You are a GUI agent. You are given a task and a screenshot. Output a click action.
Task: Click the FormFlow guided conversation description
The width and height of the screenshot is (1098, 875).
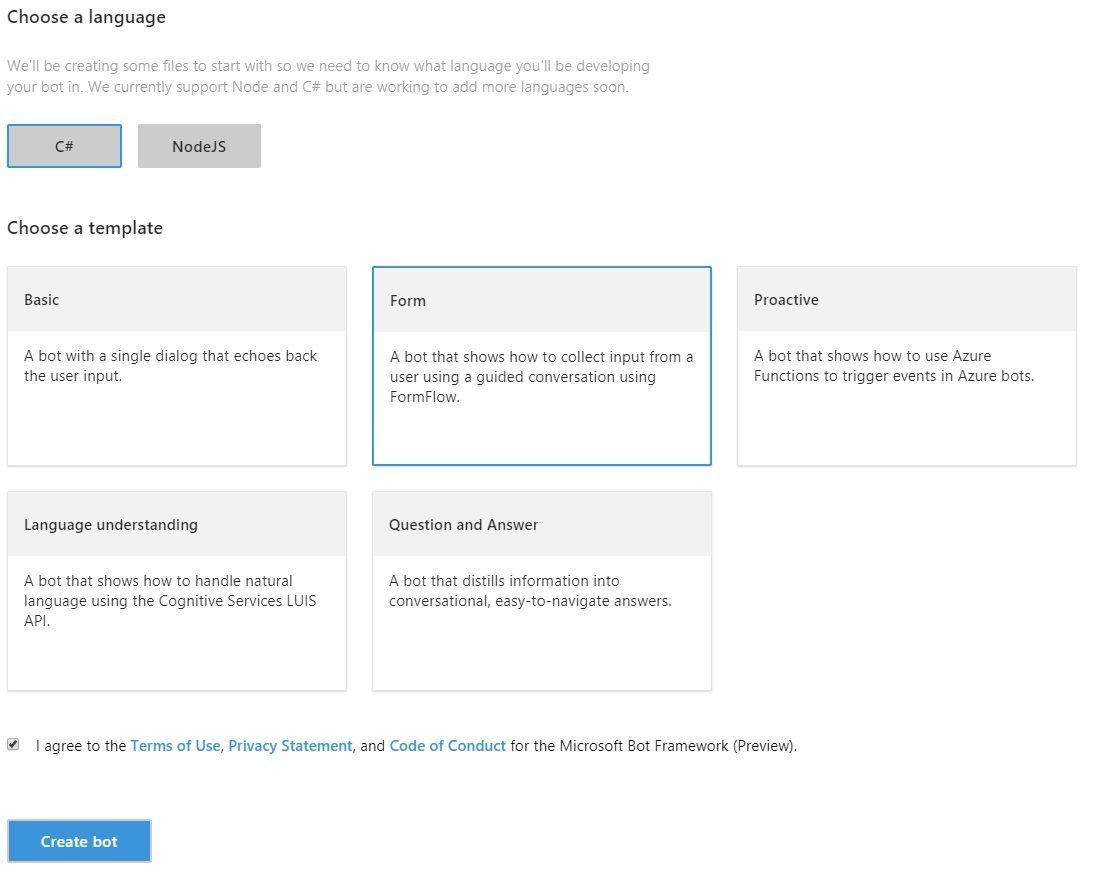pos(541,376)
